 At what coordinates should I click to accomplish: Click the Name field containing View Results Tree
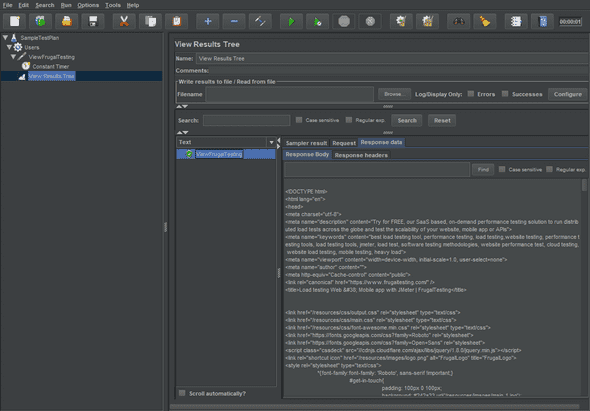tap(392, 58)
